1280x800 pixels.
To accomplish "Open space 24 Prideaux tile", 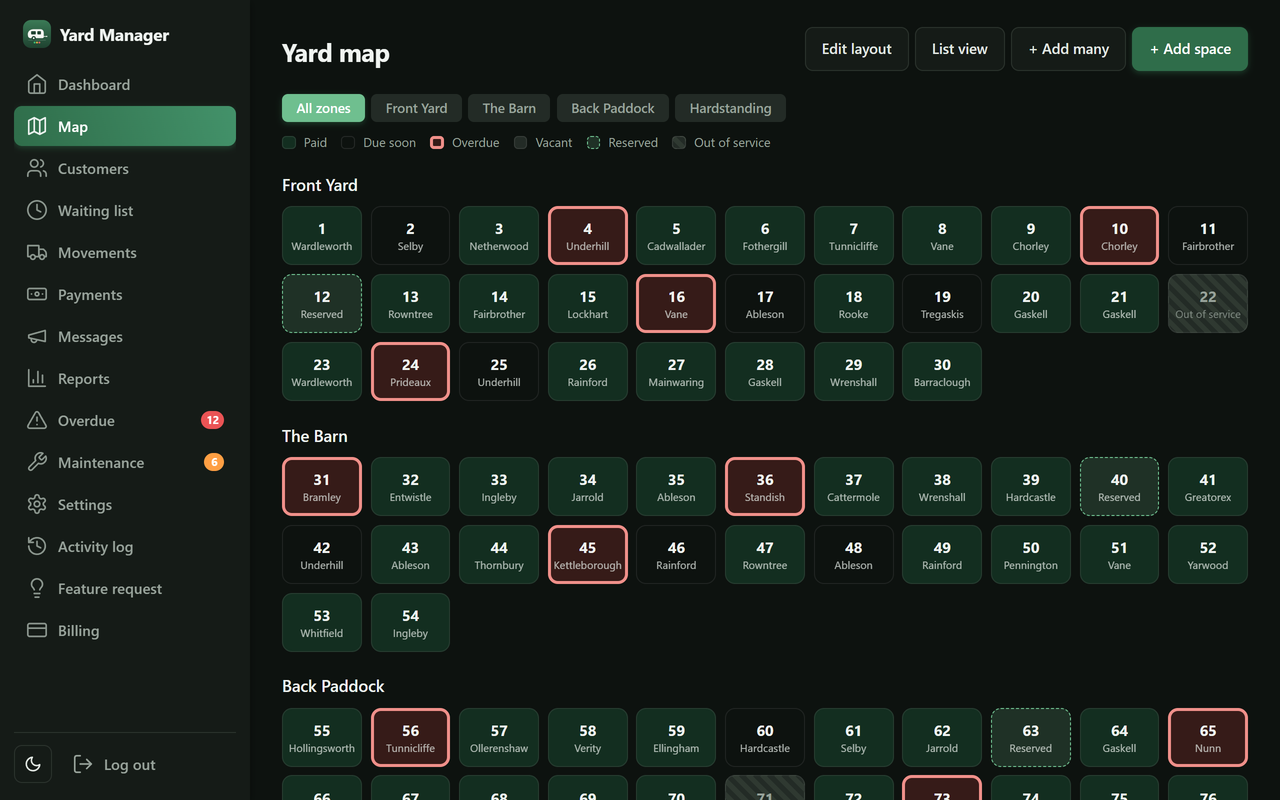I will click(x=410, y=372).
